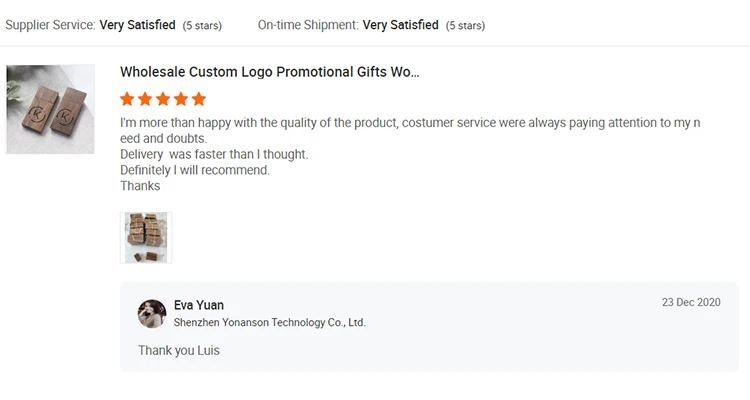The height and width of the screenshot is (400, 750).
Task: Click the Delivery was faster sentence
Action: [x=214, y=154]
